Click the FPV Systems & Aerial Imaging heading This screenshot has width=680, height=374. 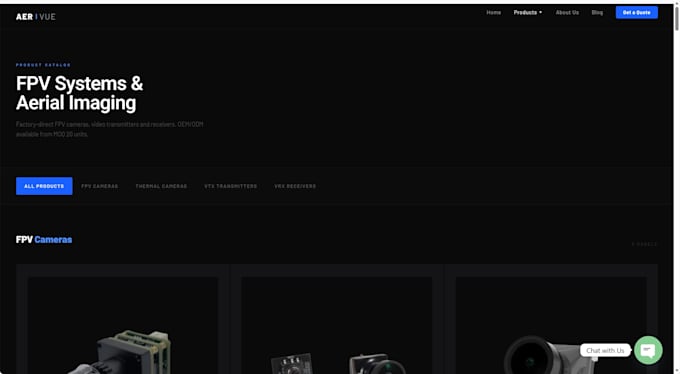79,93
